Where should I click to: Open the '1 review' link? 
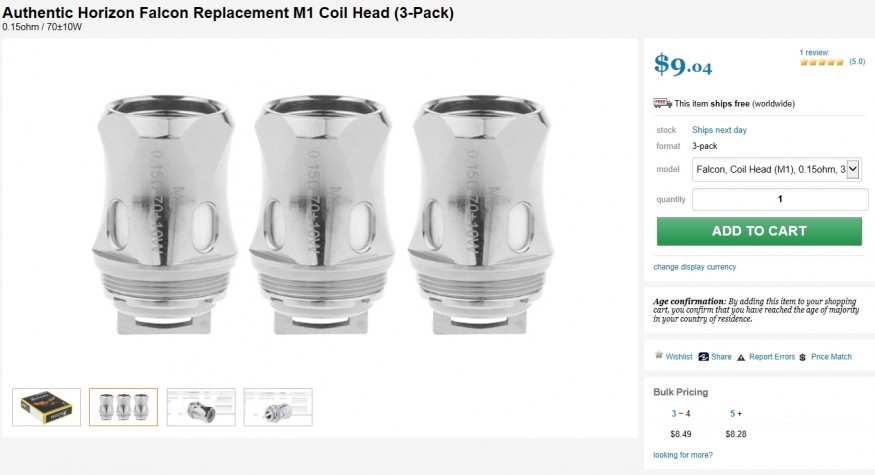pyautogui.click(x=814, y=52)
